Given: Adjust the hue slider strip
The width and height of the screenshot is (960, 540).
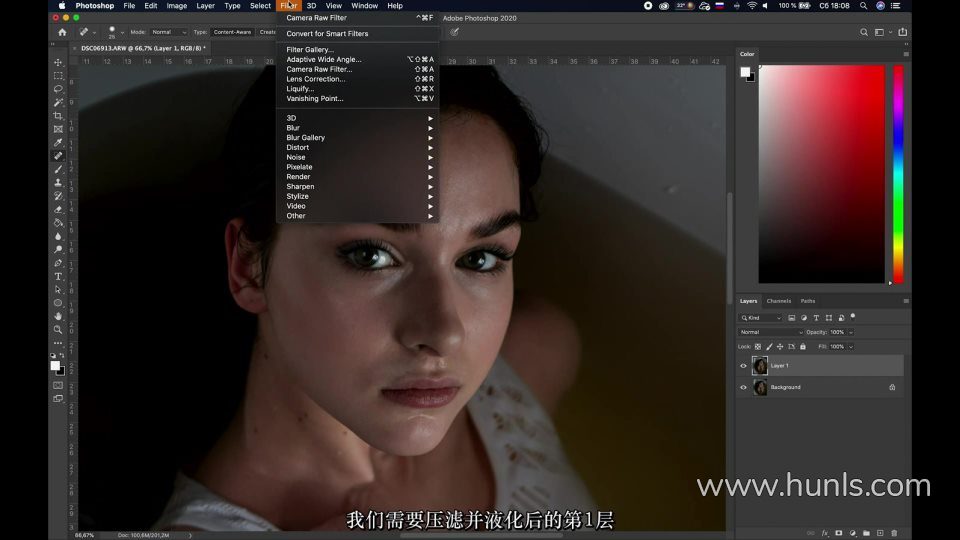Looking at the screenshot, I should 898,174.
